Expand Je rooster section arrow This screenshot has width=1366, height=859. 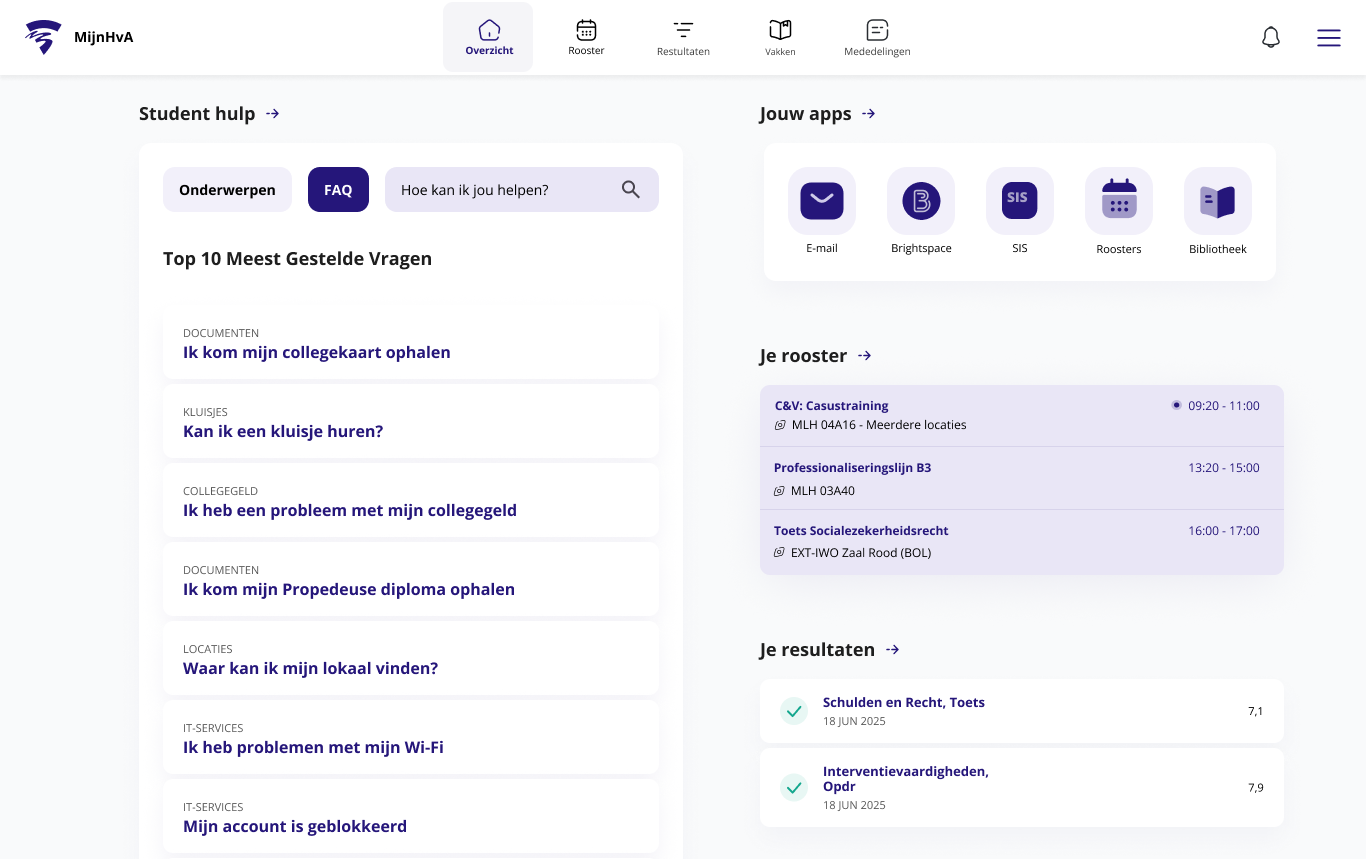tap(865, 356)
